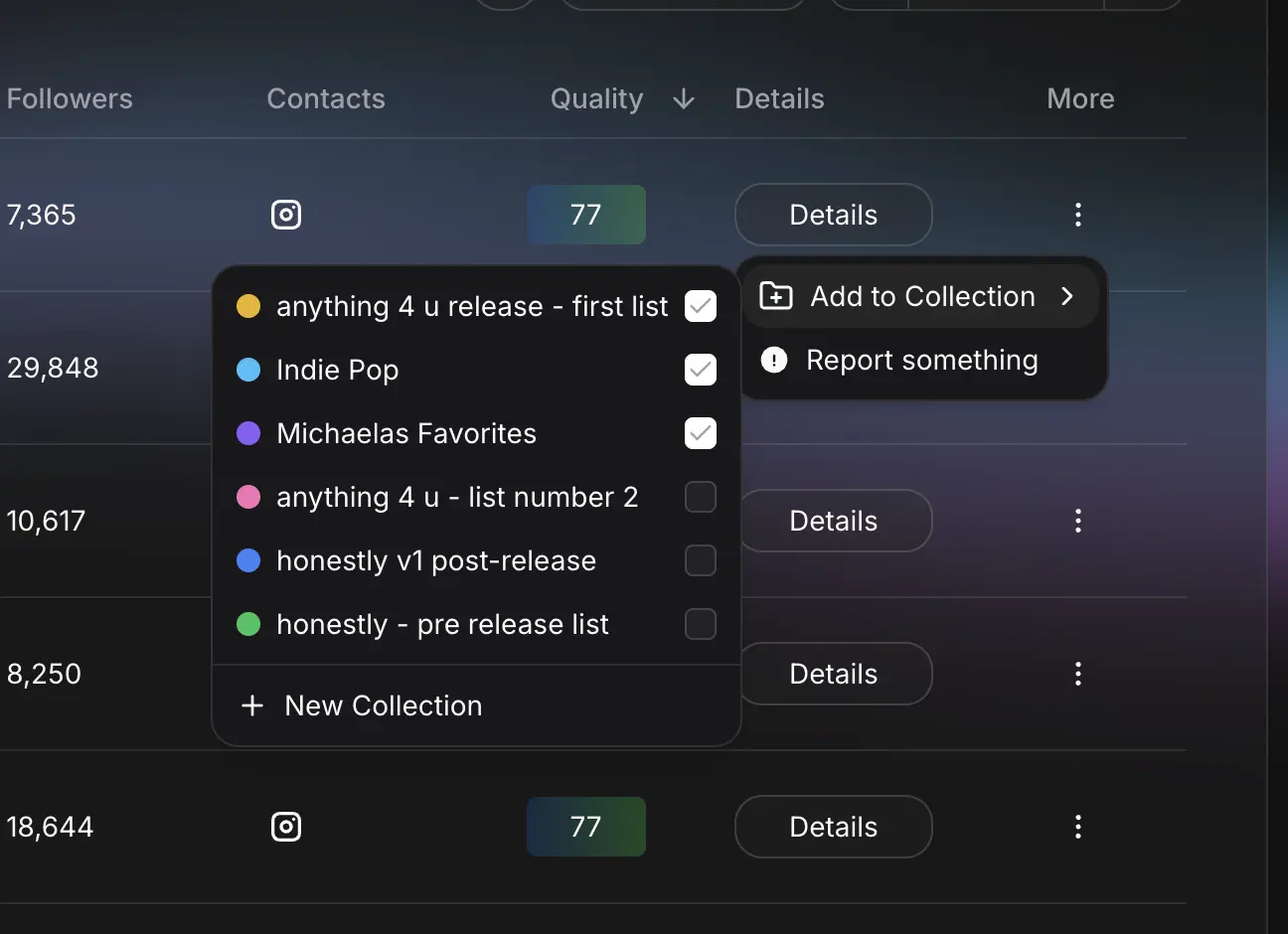1288x934 pixels.
Task: Click the light blue dot of Indie Pop
Action: pyautogui.click(x=248, y=370)
